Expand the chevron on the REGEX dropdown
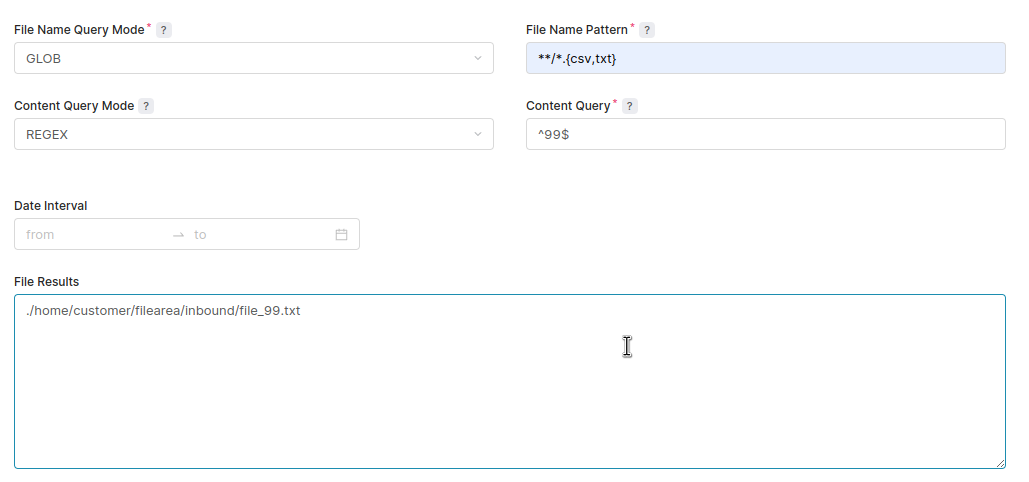The height and width of the screenshot is (482, 1029). pyautogui.click(x=477, y=135)
